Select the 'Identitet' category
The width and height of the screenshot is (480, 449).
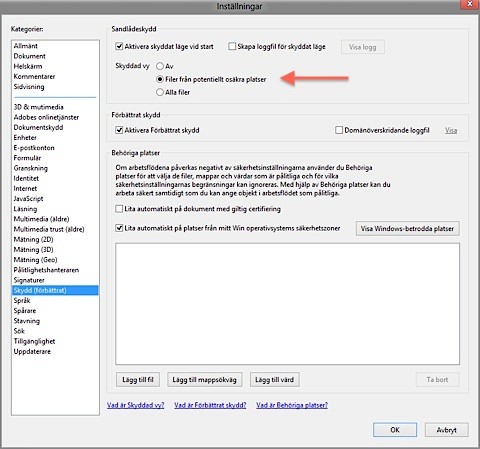(55, 178)
